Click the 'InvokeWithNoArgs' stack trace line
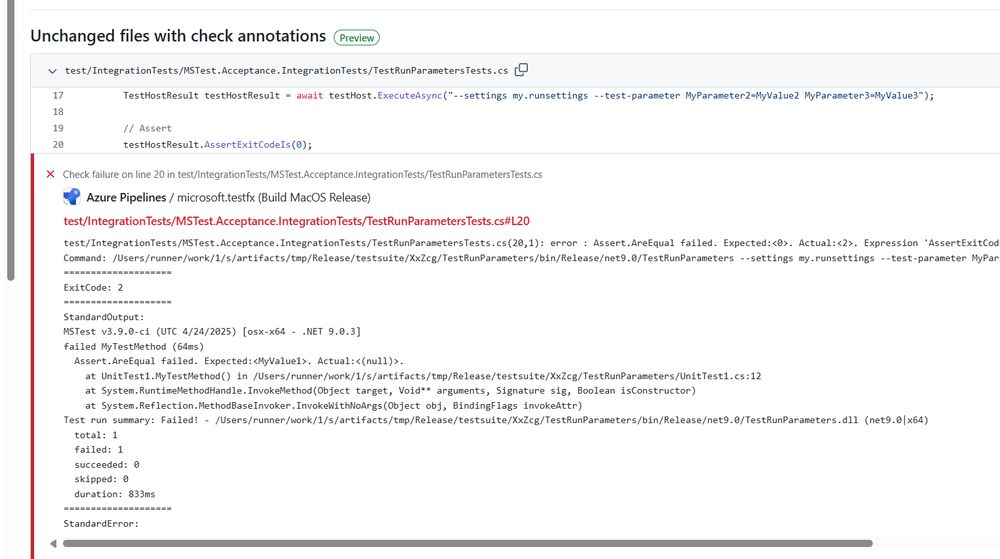This screenshot has height=559, width=1000. [334, 405]
